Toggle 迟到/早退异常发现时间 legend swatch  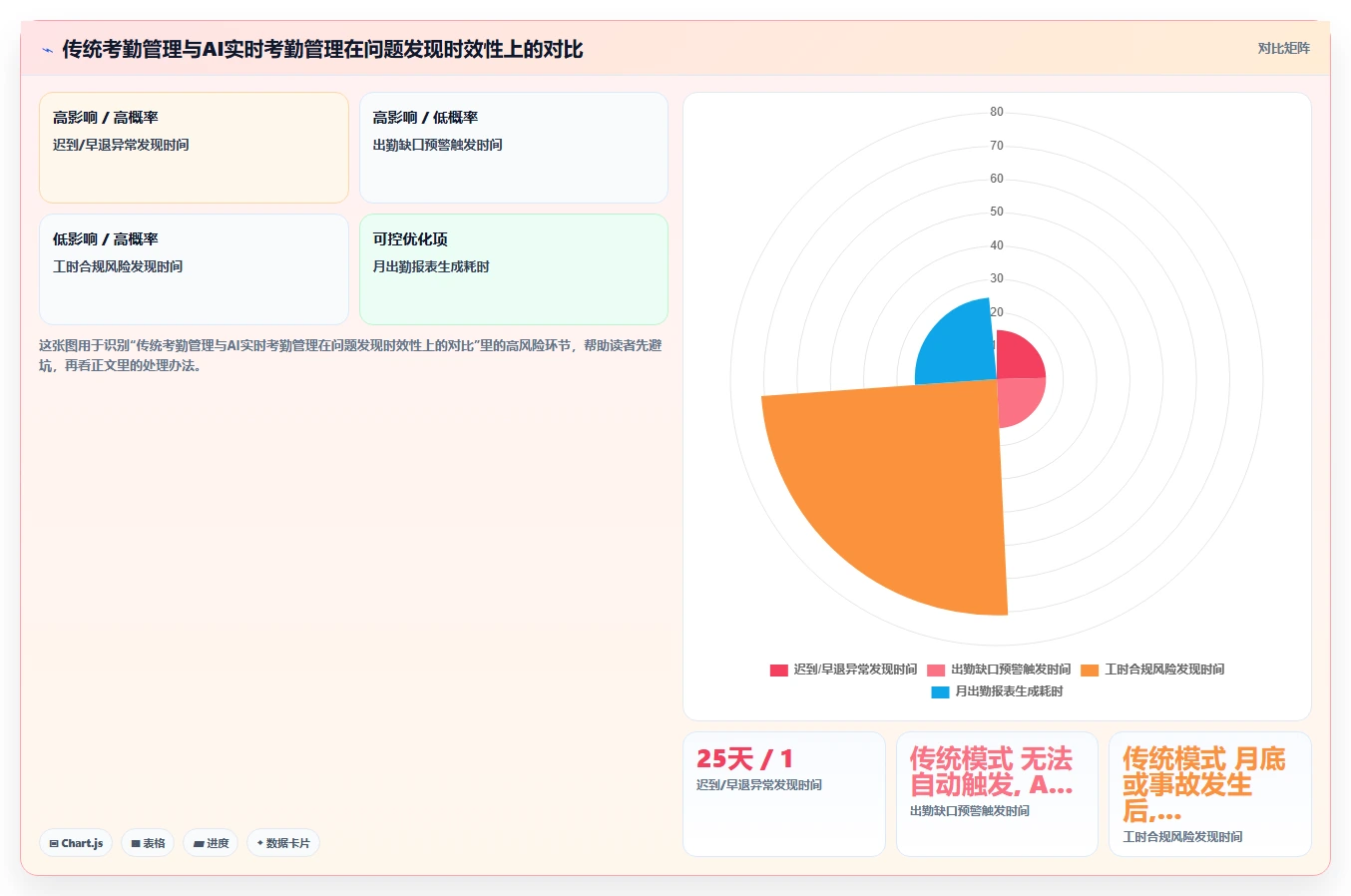(779, 670)
